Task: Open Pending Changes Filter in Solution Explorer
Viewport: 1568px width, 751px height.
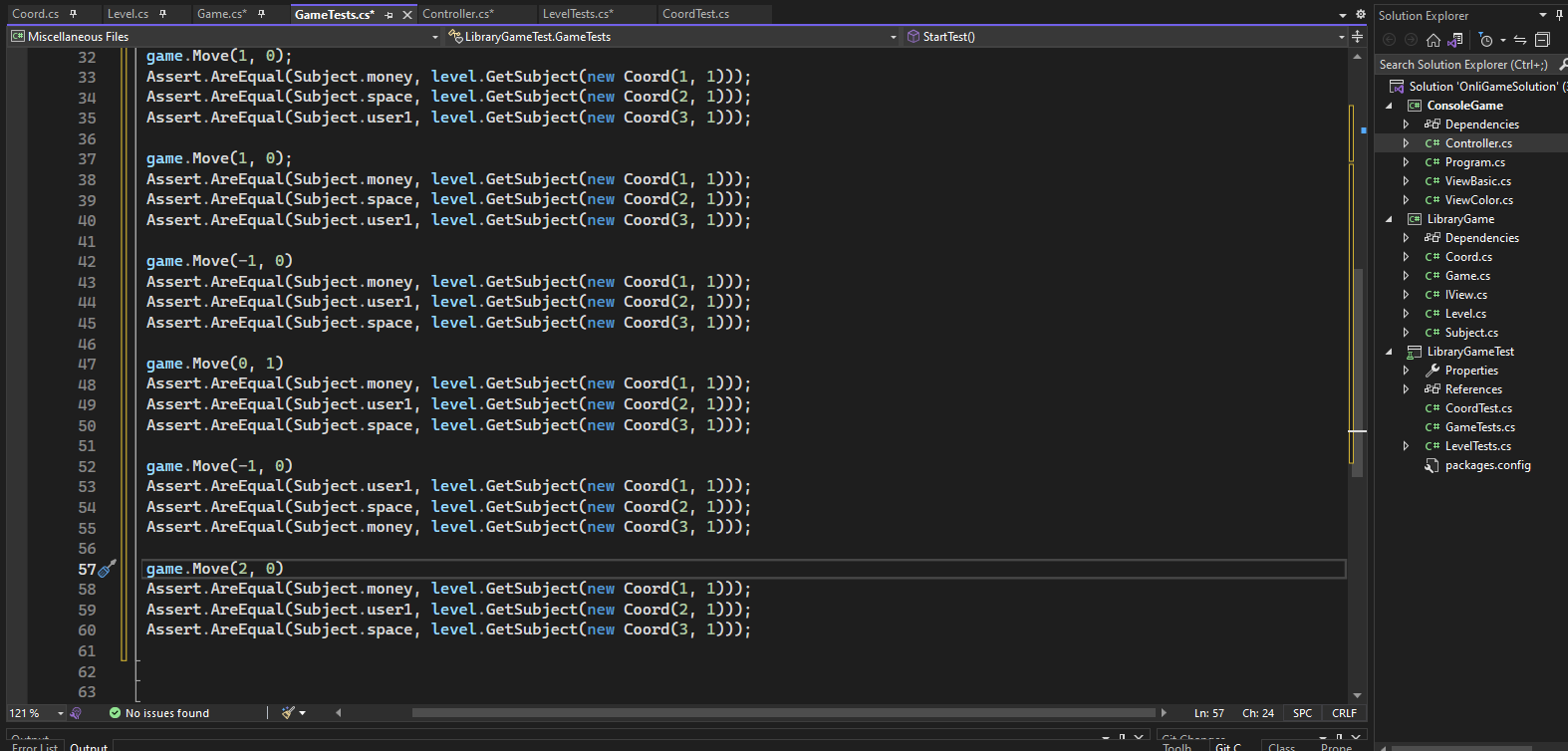Action: 1486,40
